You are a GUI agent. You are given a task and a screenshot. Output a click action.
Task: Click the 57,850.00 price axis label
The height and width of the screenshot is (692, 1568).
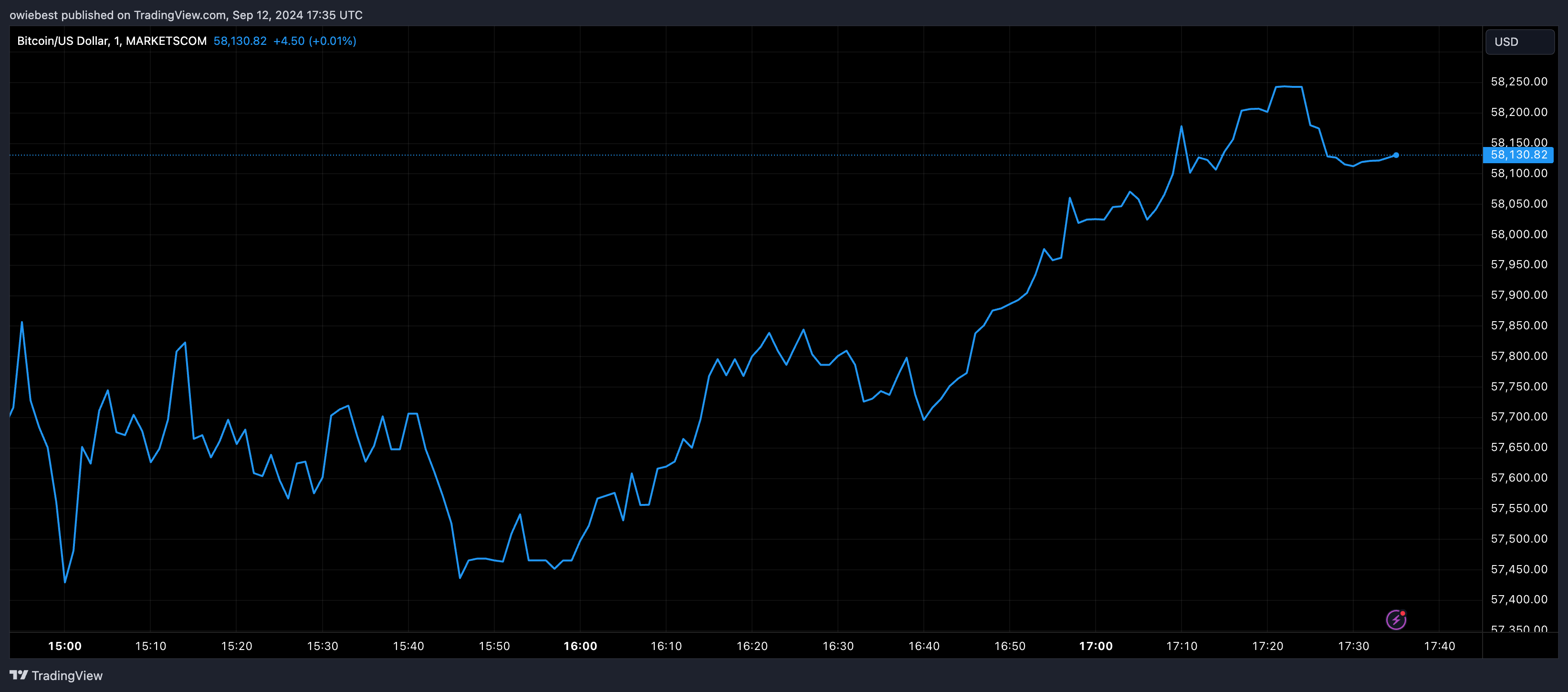pos(1519,325)
